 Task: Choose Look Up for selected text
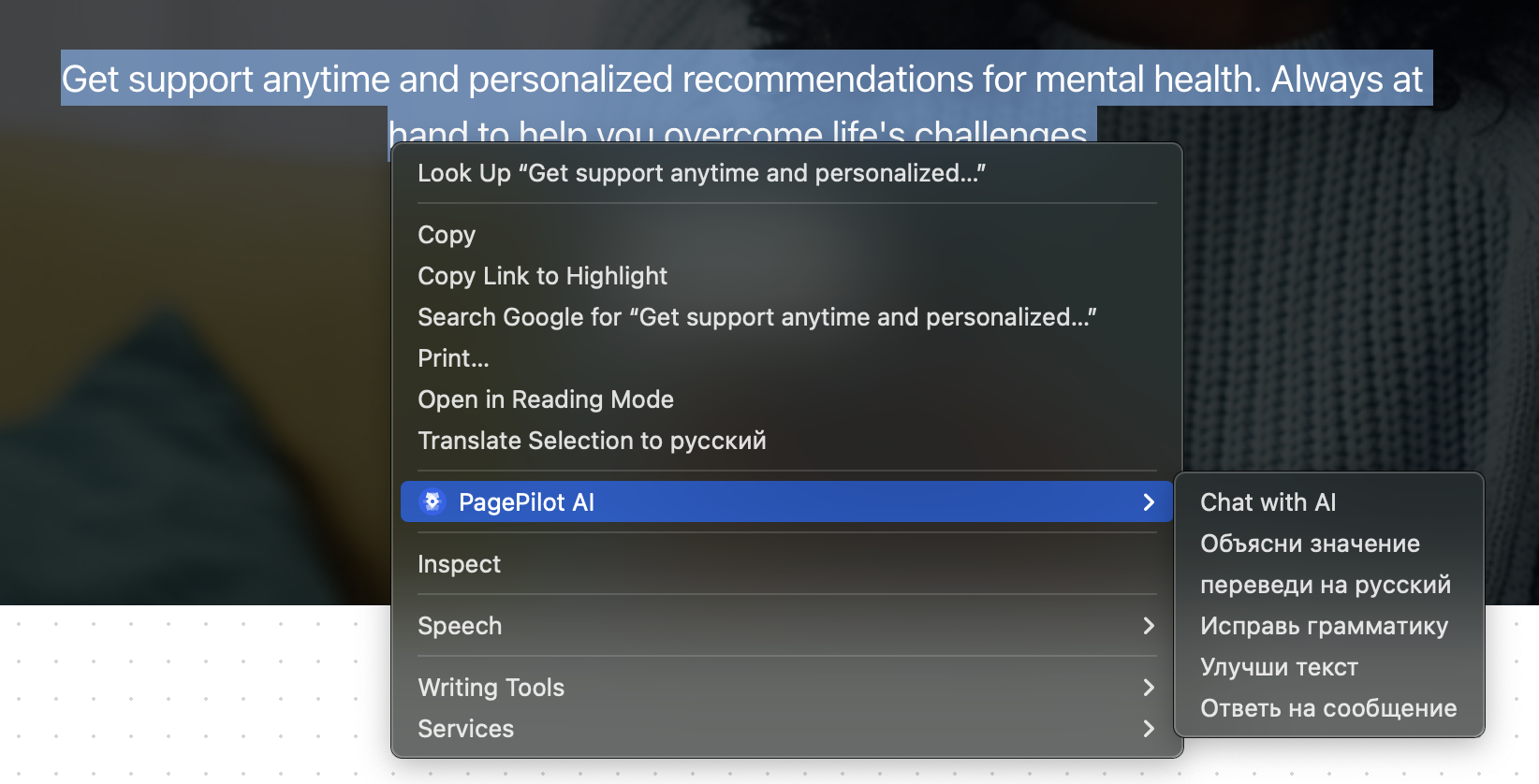[701, 173]
